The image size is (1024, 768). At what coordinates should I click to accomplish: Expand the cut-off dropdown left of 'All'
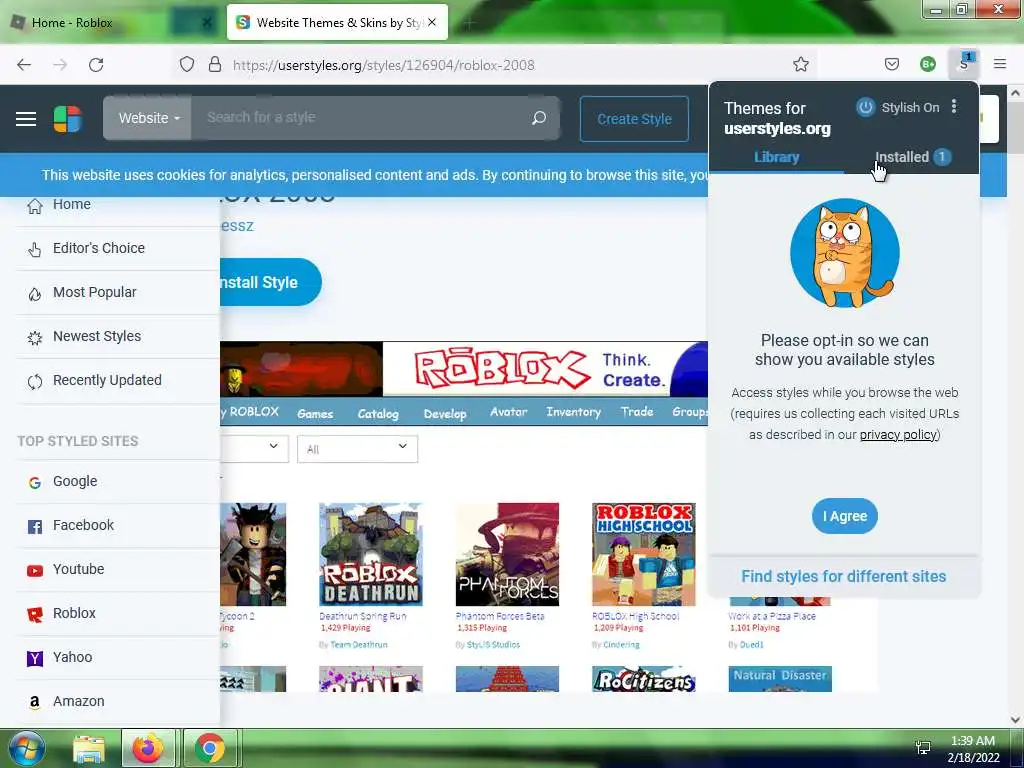[x=254, y=449]
